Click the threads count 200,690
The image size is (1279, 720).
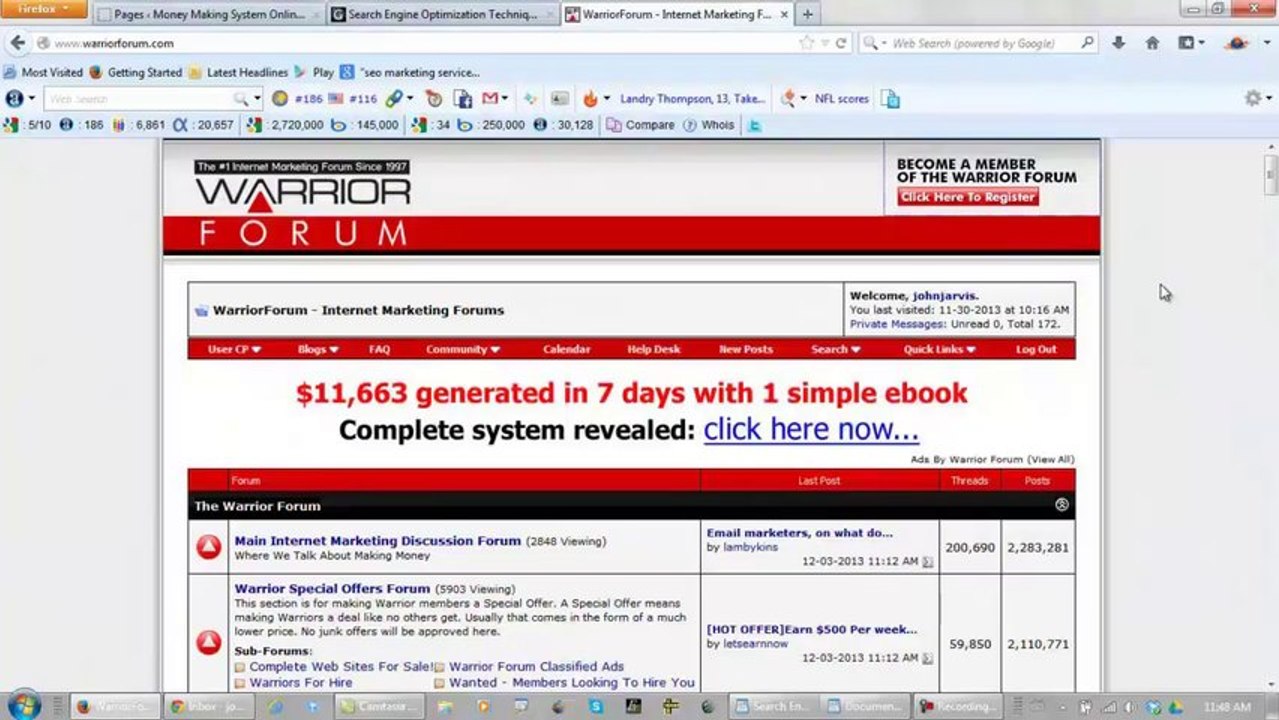(970, 547)
